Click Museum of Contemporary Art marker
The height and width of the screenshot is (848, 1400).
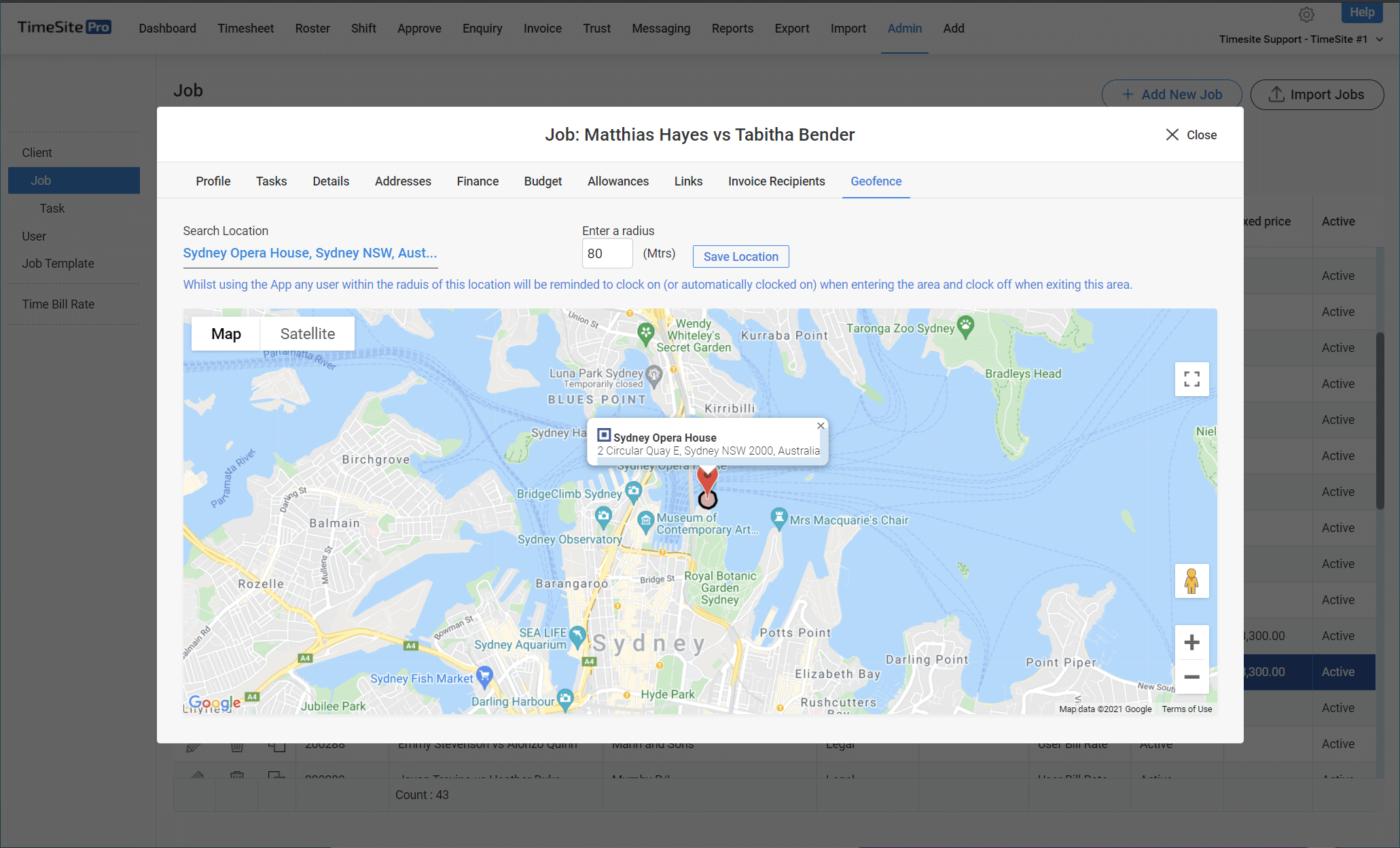[646, 522]
